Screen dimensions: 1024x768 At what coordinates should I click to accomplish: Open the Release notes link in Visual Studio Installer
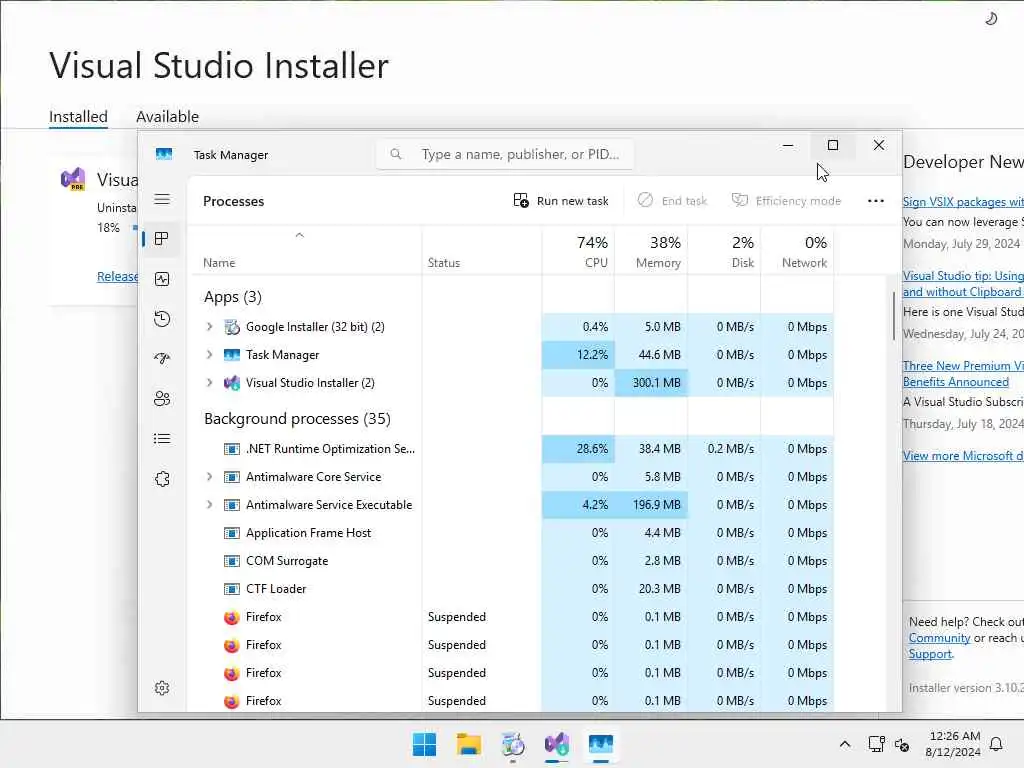pyautogui.click(x=118, y=276)
